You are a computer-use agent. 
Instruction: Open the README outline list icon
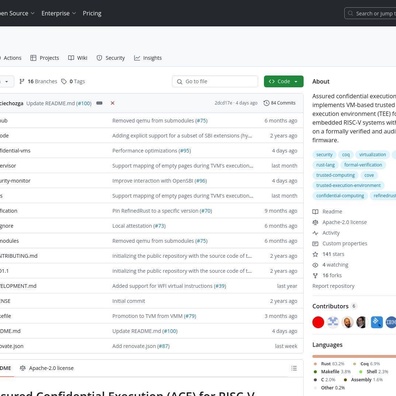(294, 368)
